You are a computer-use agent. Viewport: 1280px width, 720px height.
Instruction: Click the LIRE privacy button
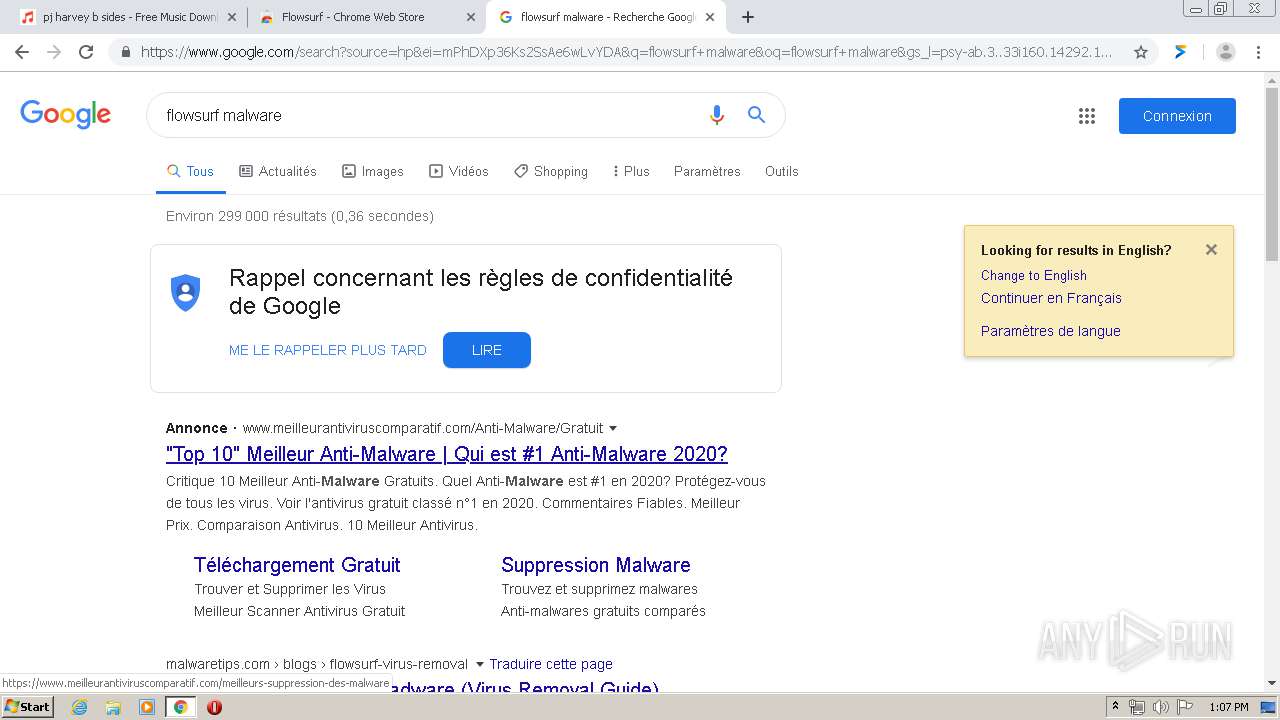point(487,350)
